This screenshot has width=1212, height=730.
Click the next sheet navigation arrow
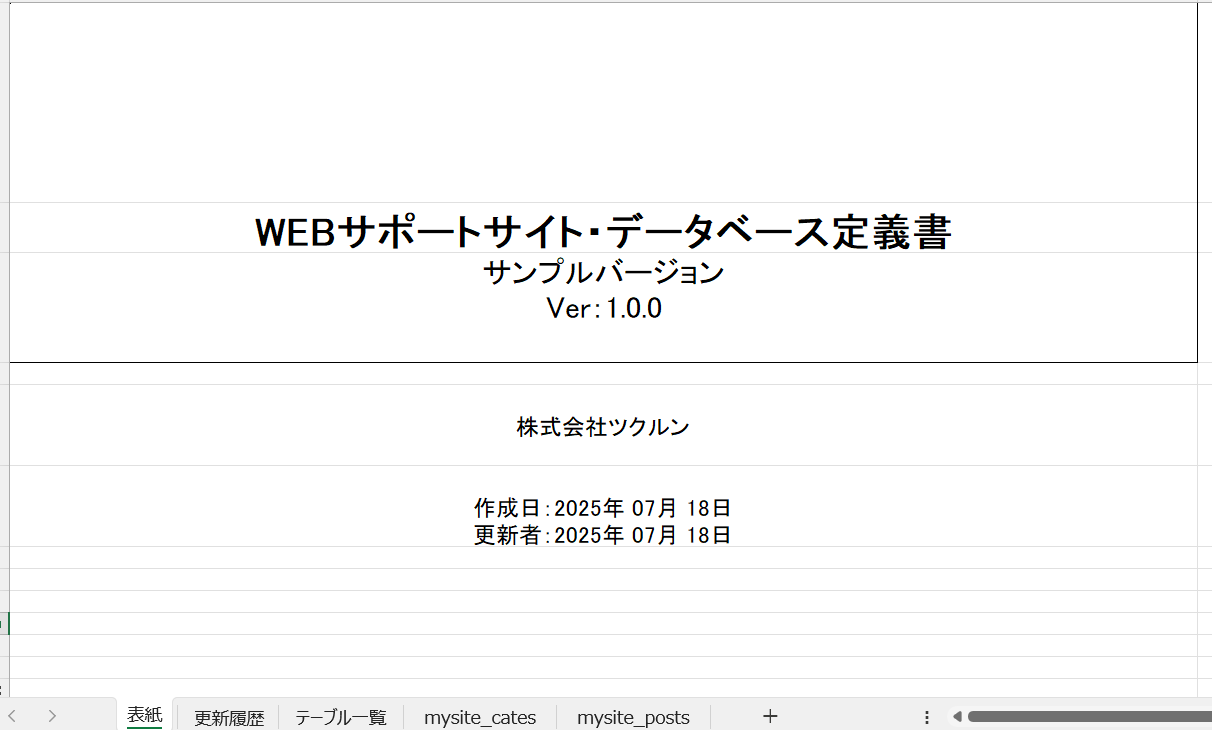[52, 716]
